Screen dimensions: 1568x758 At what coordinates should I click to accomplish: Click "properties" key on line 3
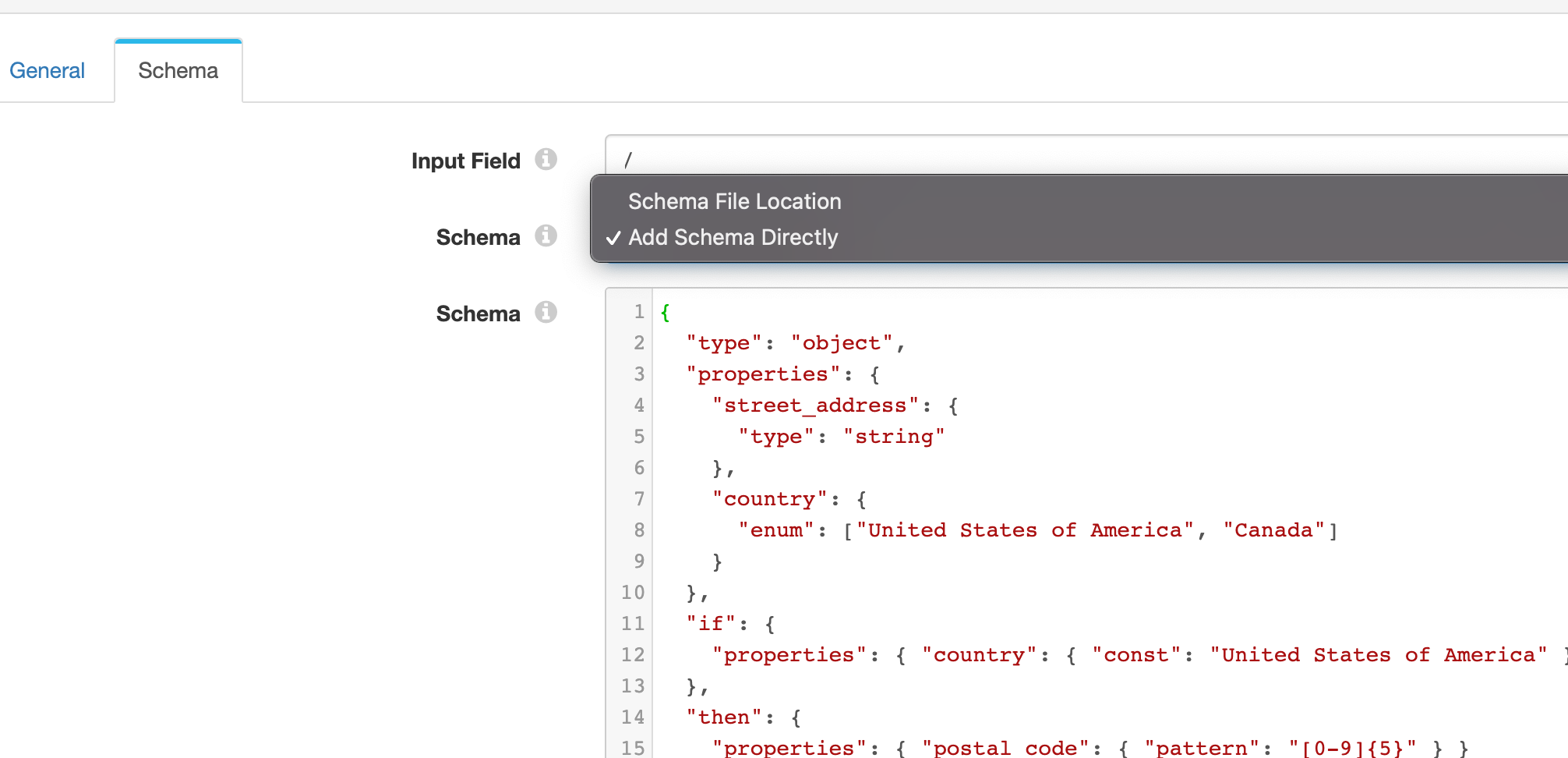[x=763, y=374]
